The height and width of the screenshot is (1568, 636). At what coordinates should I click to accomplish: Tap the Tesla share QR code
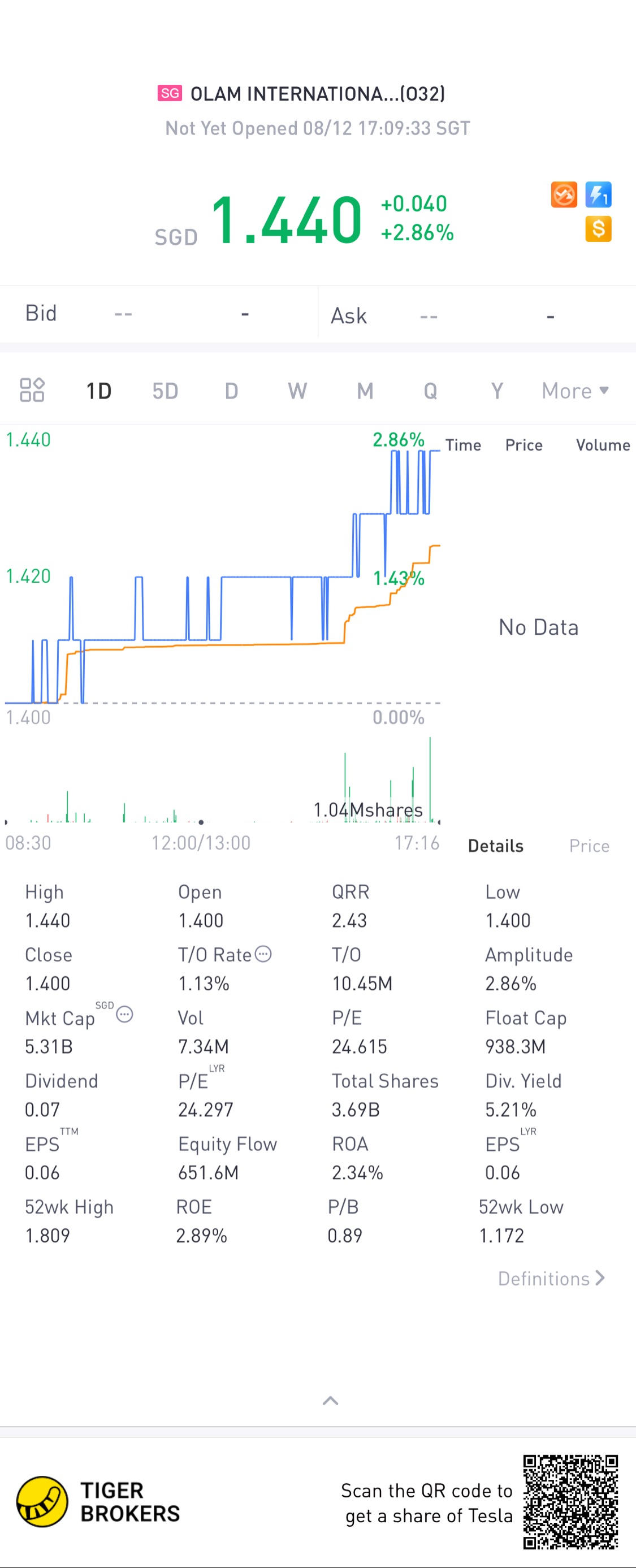tap(570, 1502)
